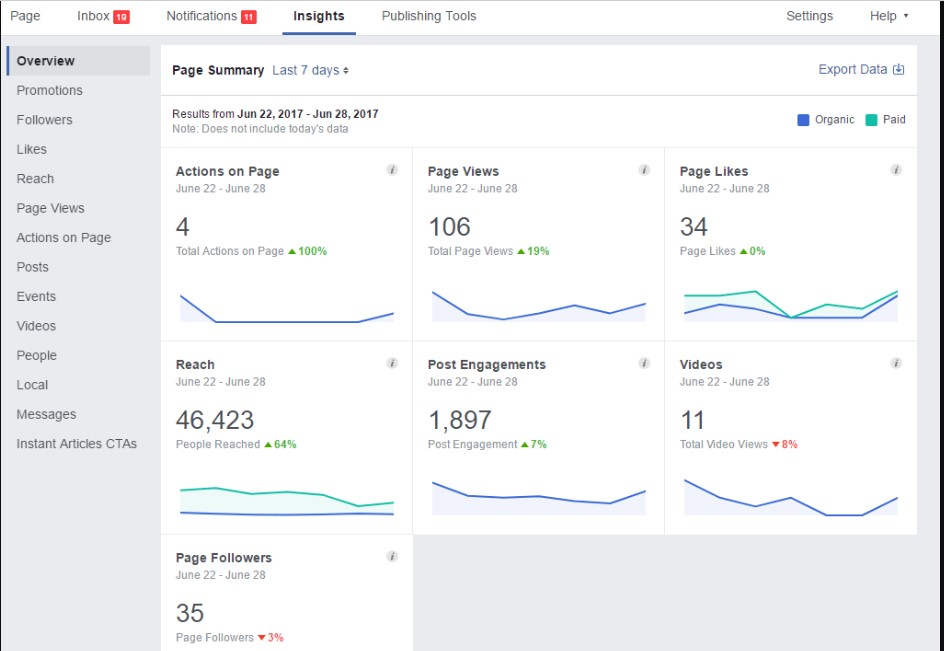
Task: Click the 11 Total Video Views value
Action: click(x=692, y=420)
